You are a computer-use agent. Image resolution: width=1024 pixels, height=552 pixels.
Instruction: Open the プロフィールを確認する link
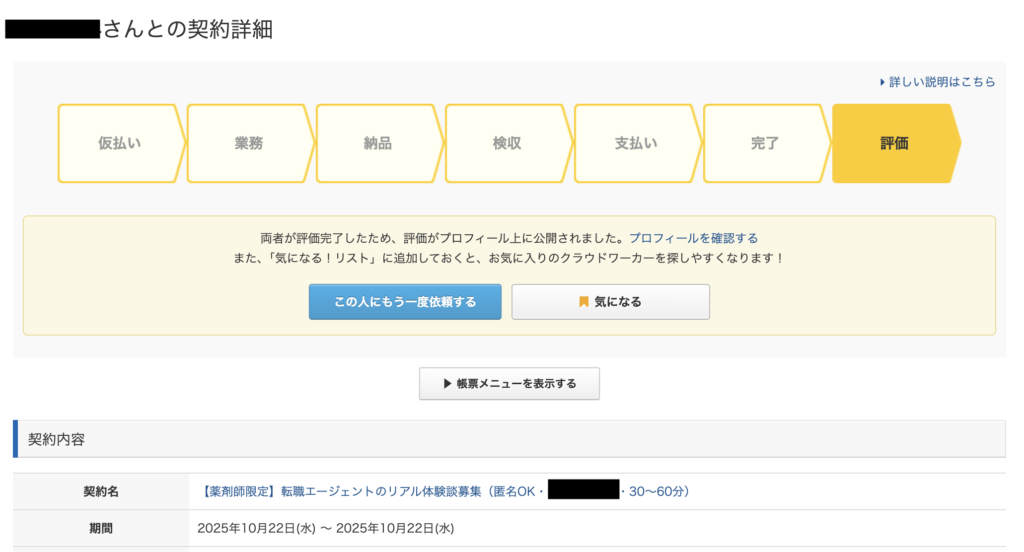pyautogui.click(x=693, y=238)
